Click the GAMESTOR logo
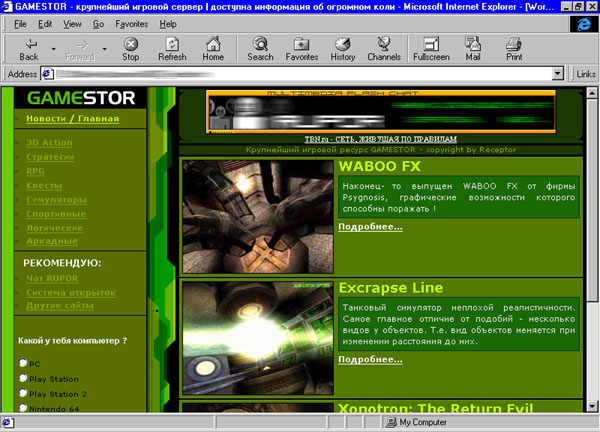The height and width of the screenshot is (432, 600). (81, 98)
